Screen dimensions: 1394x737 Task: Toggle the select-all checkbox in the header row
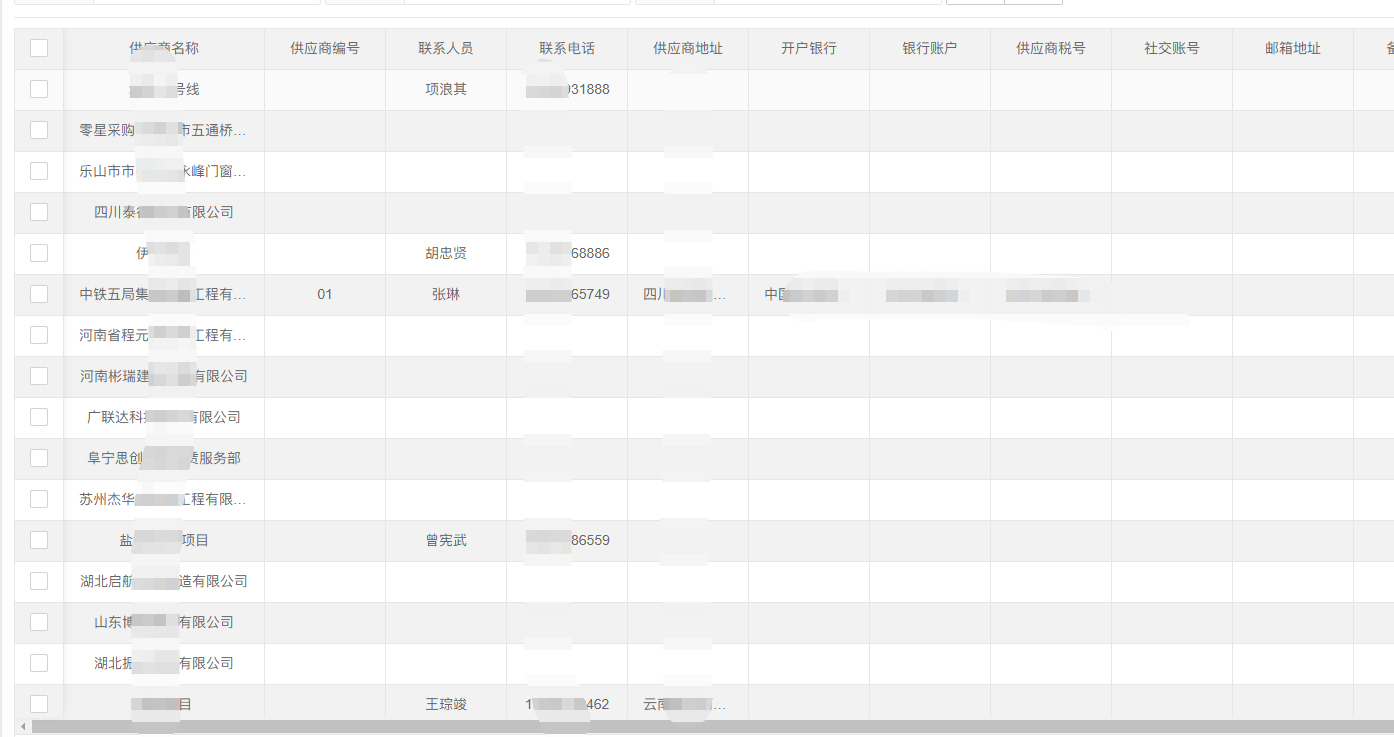pyautogui.click(x=38, y=47)
